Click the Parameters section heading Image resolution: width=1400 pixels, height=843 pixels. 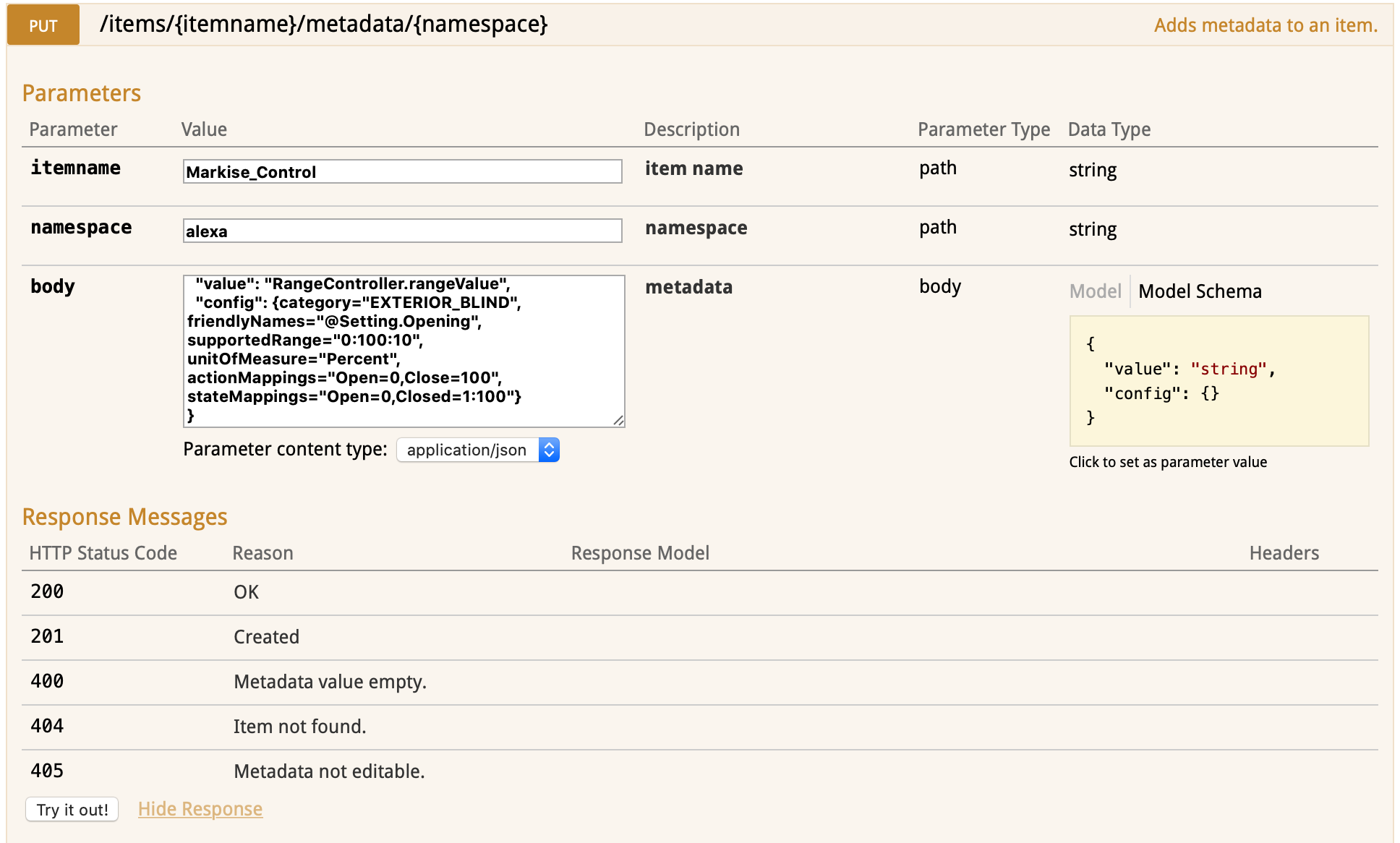[x=82, y=93]
